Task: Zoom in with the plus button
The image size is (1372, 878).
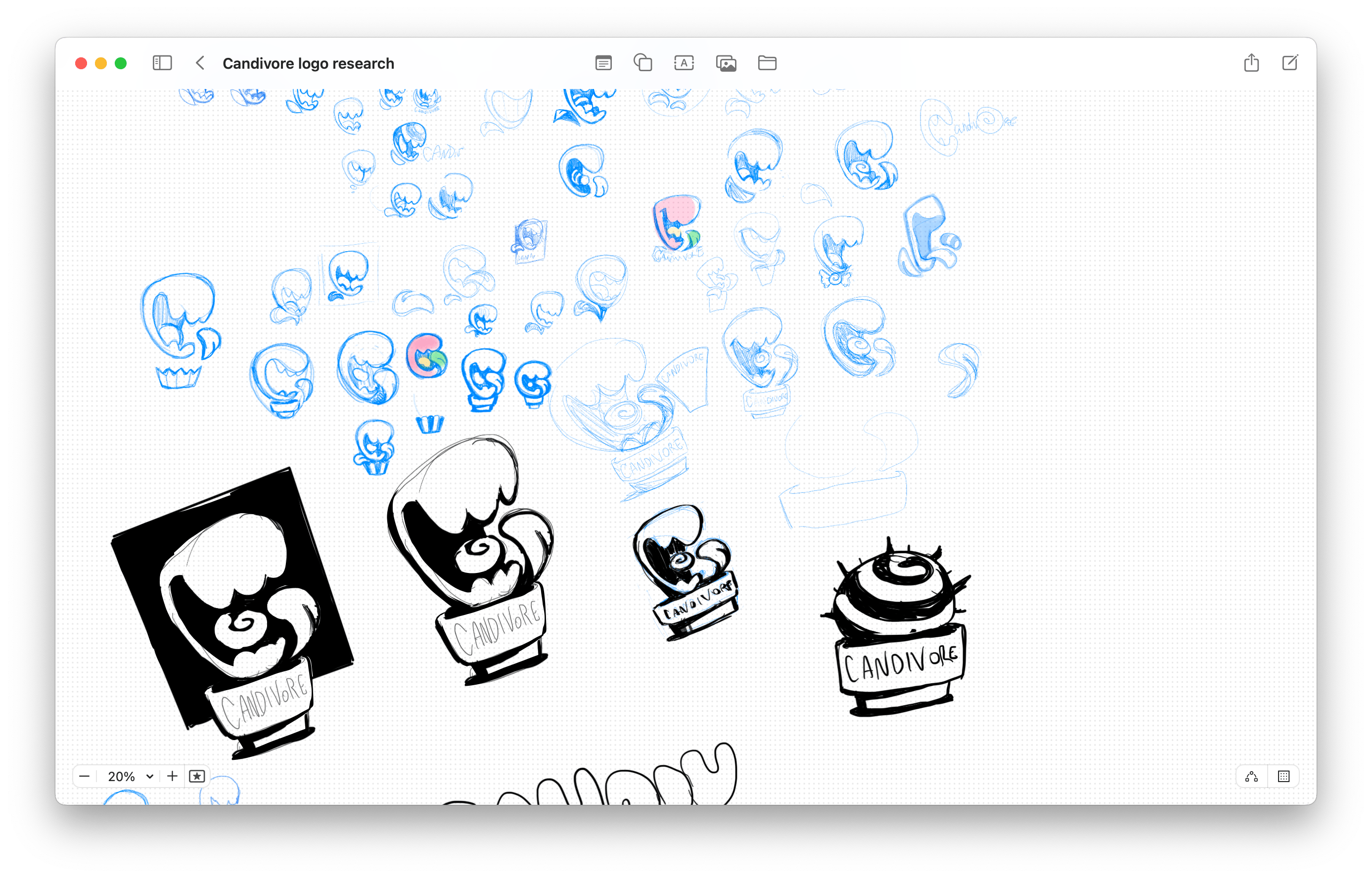Action: [172, 776]
